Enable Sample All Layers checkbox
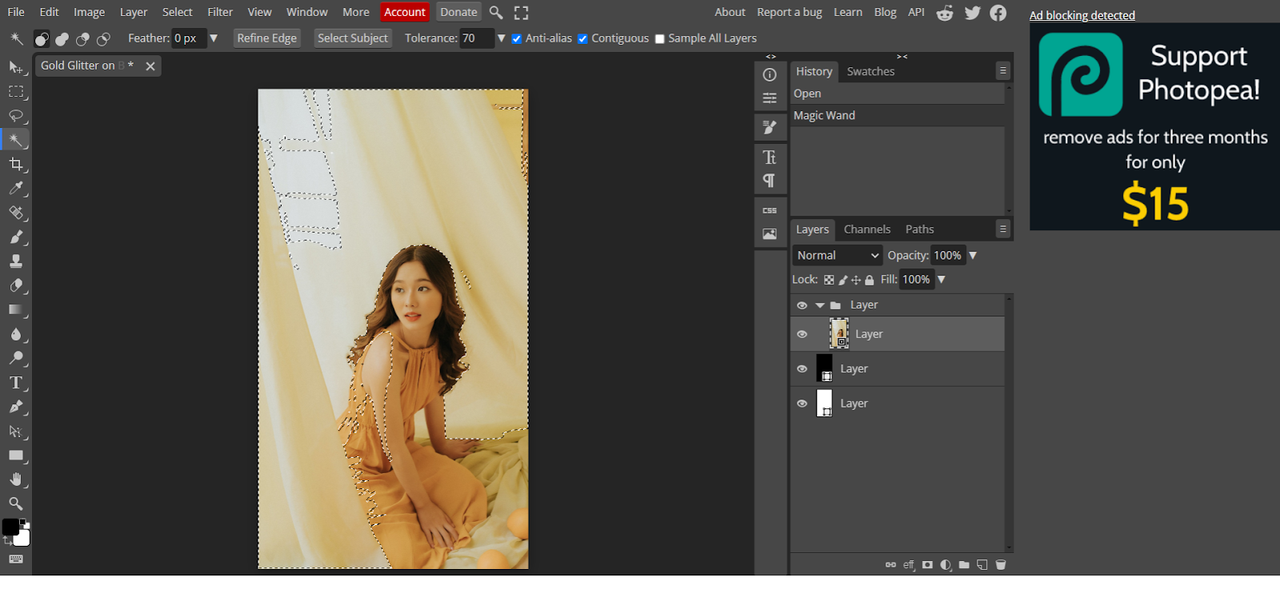1280x601 pixels. point(659,39)
